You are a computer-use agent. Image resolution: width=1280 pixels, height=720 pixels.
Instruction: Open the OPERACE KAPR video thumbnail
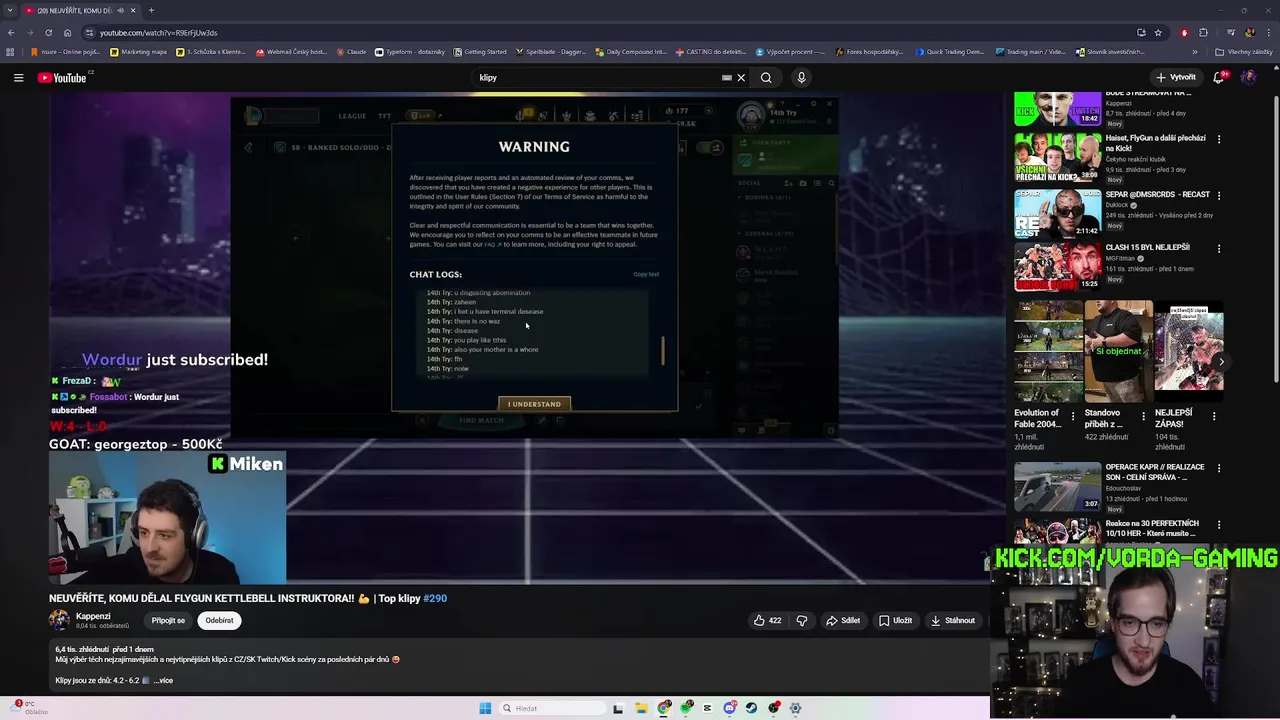point(1057,486)
